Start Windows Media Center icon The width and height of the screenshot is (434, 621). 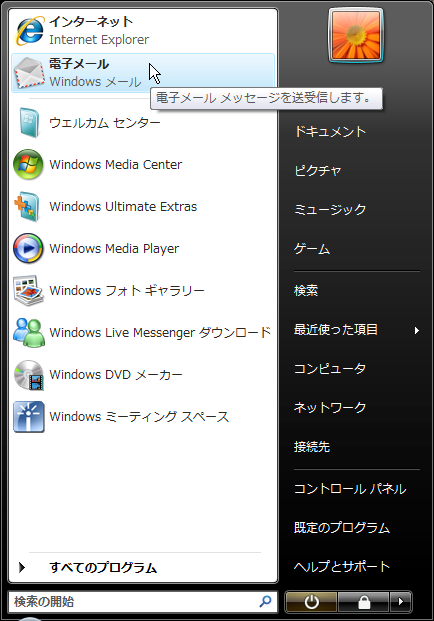pyautogui.click(x=28, y=164)
